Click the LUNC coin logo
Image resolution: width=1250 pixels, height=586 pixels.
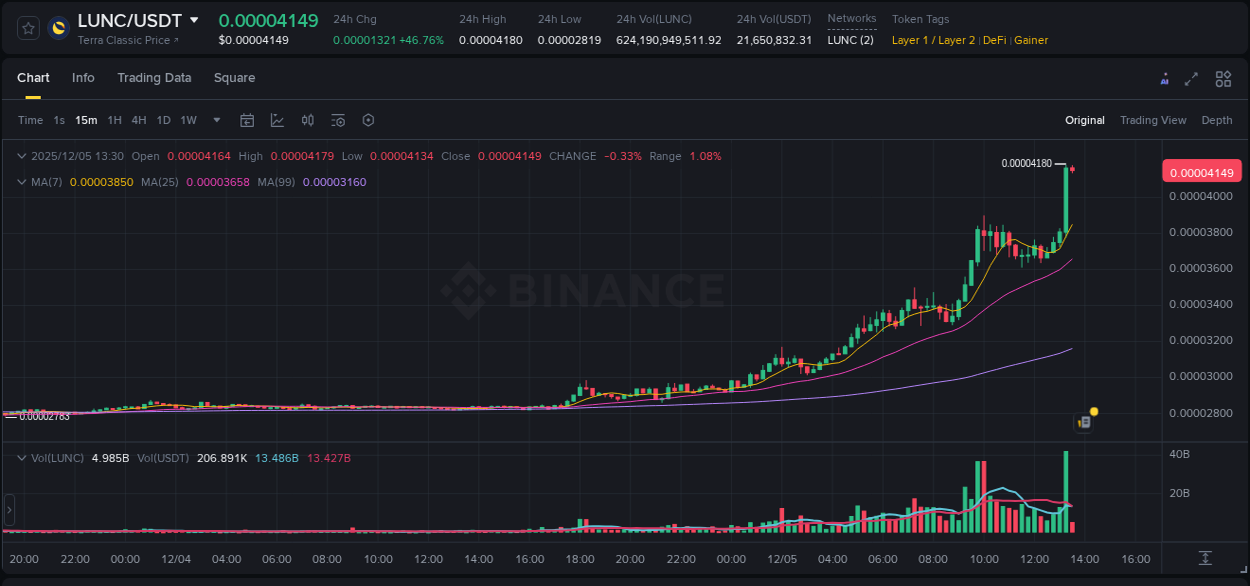pos(57,27)
